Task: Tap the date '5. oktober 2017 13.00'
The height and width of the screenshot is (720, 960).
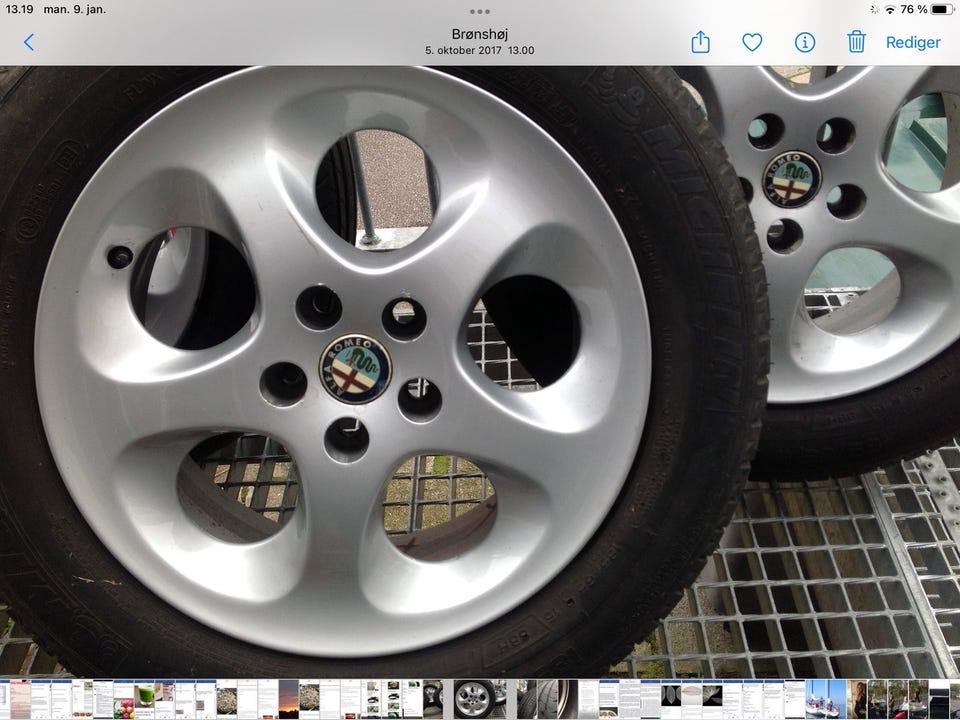Action: [x=479, y=50]
